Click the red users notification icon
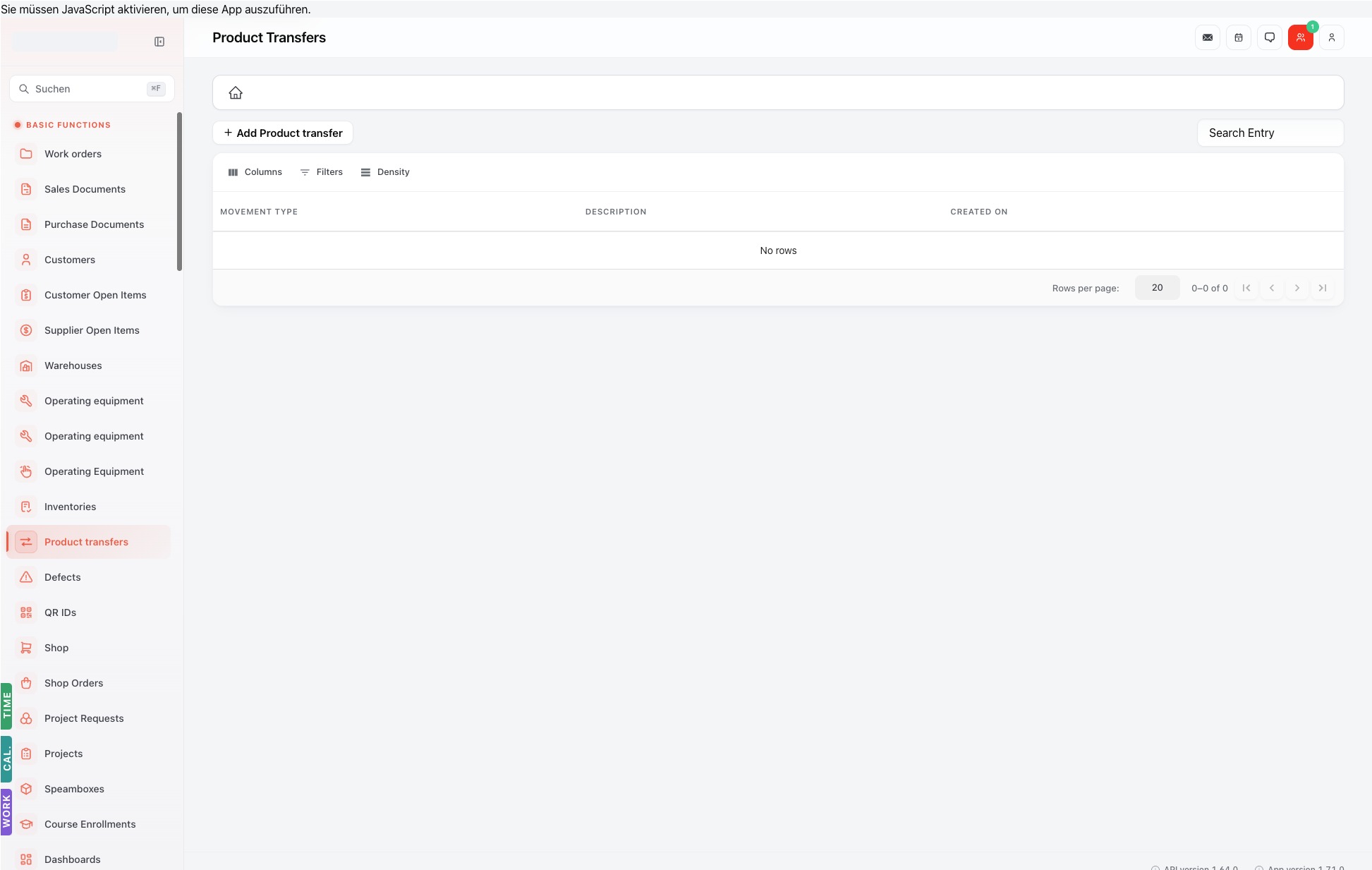The width and height of the screenshot is (1372, 870). pyautogui.click(x=1301, y=37)
